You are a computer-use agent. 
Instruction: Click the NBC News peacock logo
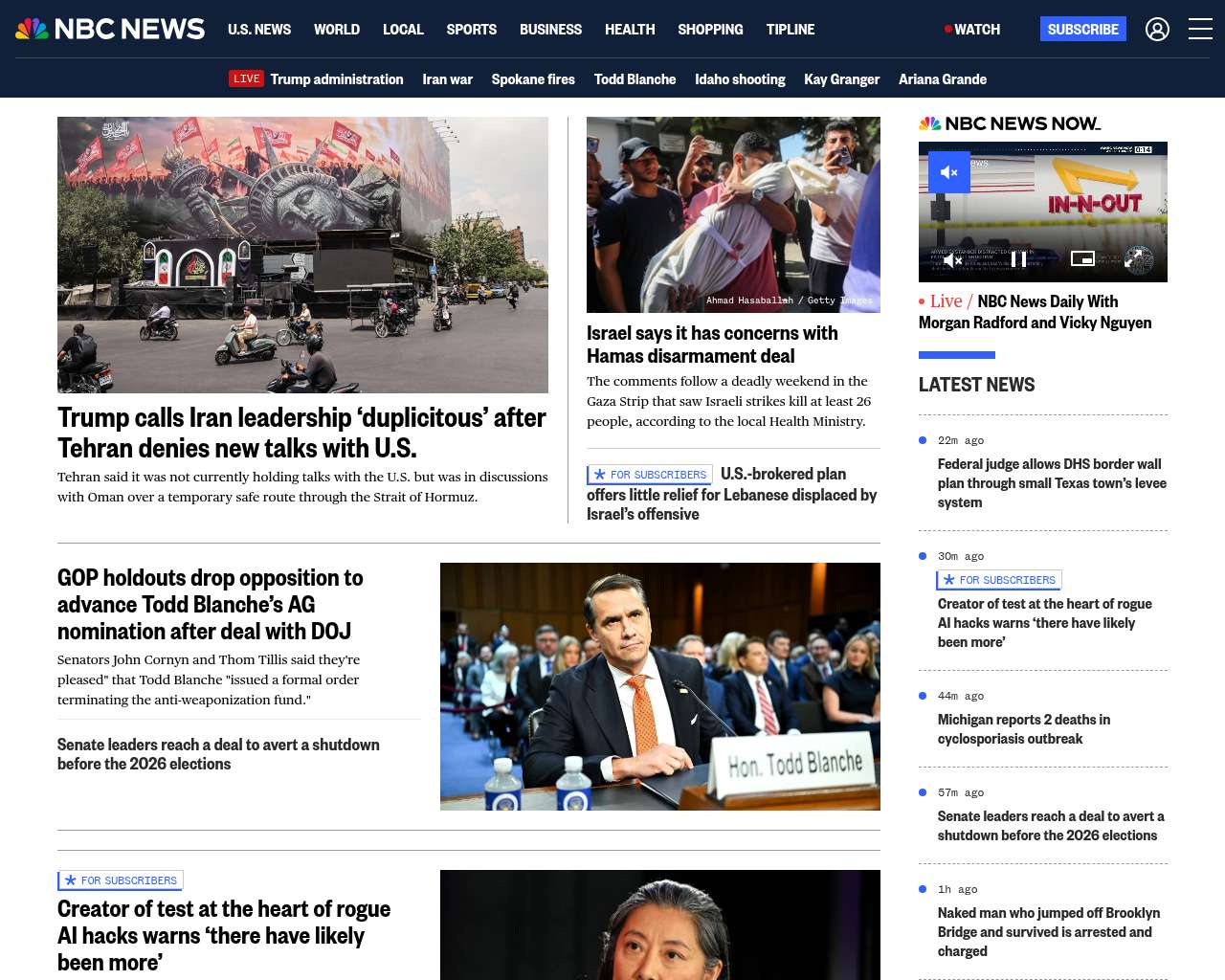click(x=110, y=29)
